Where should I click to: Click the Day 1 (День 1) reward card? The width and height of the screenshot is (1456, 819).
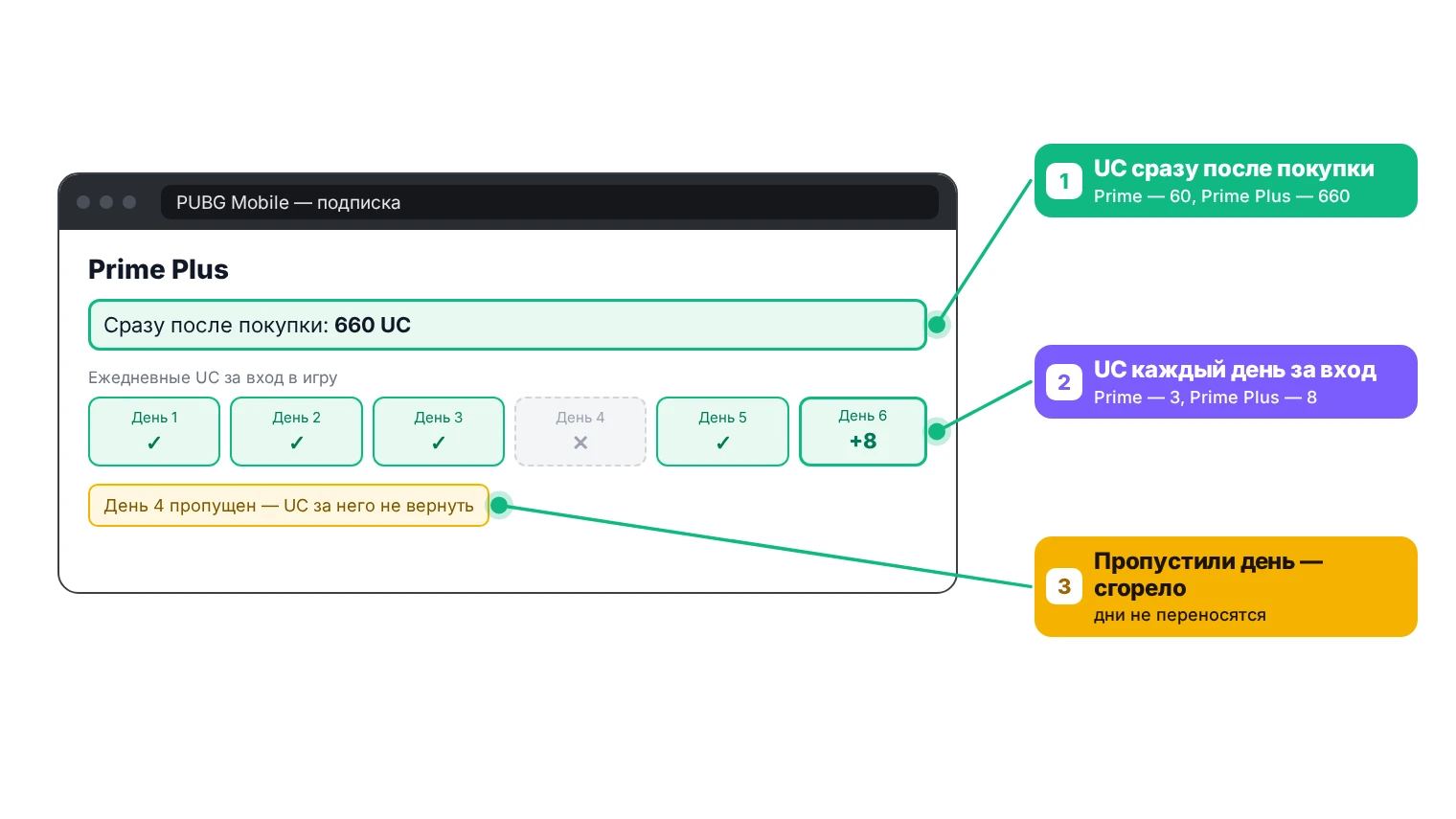pyautogui.click(x=154, y=431)
